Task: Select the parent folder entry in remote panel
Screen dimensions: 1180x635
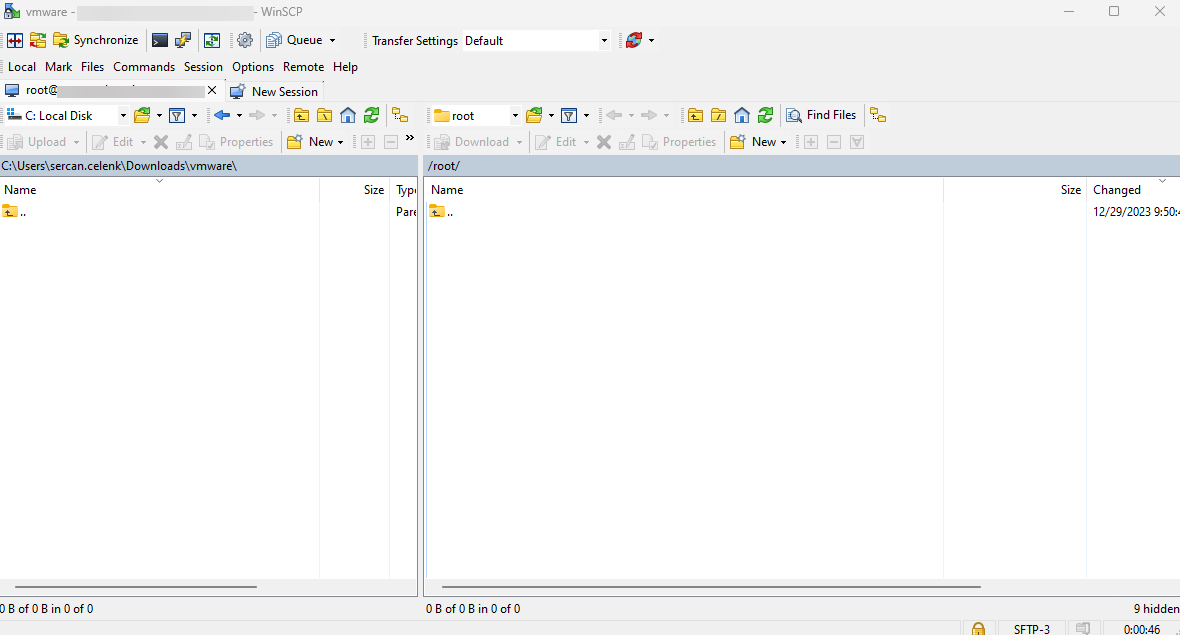Action: 441,212
